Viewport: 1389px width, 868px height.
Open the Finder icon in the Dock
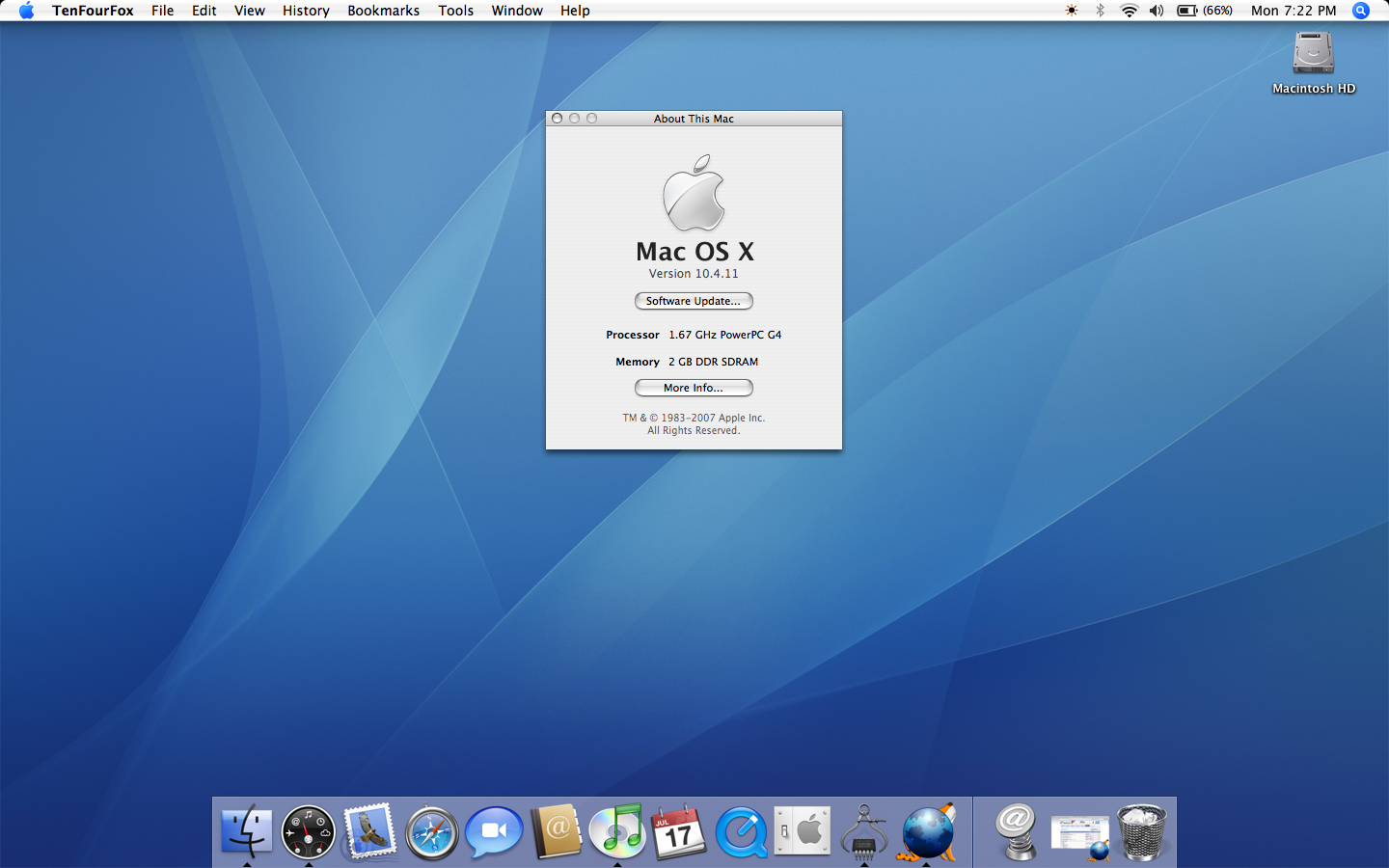tap(247, 831)
